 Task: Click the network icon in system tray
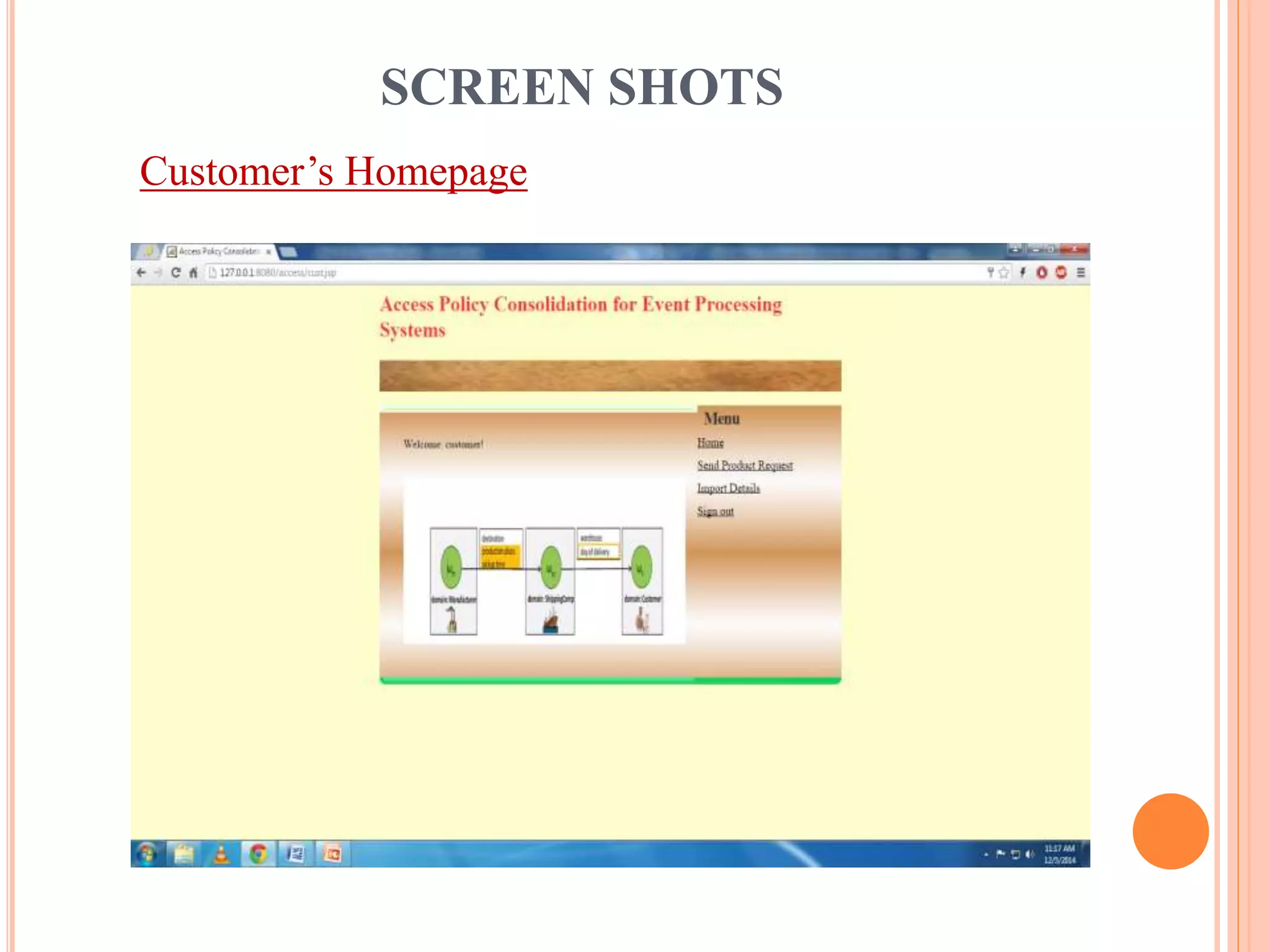[x=1015, y=855]
